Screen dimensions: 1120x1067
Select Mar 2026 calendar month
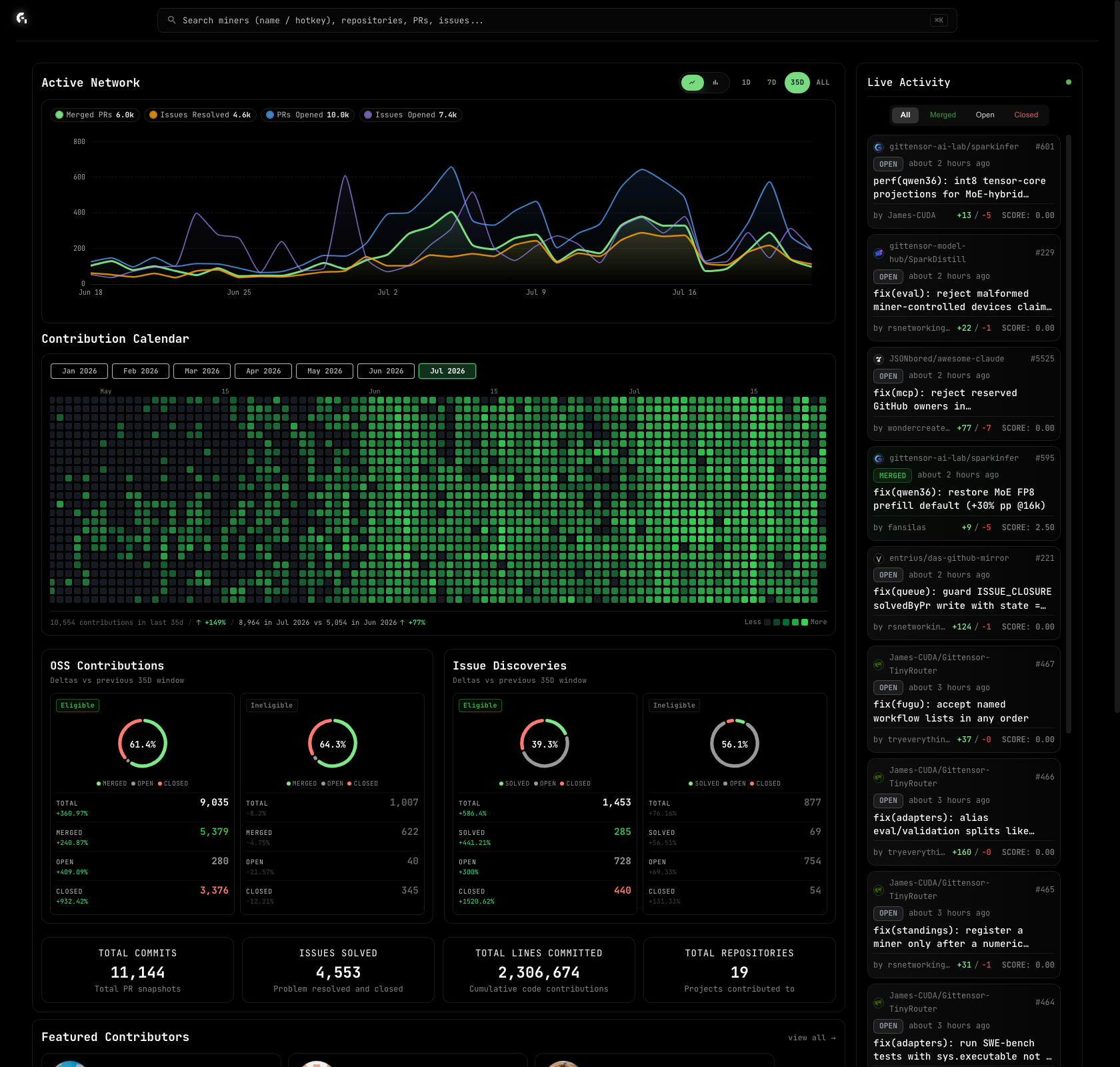pos(202,371)
